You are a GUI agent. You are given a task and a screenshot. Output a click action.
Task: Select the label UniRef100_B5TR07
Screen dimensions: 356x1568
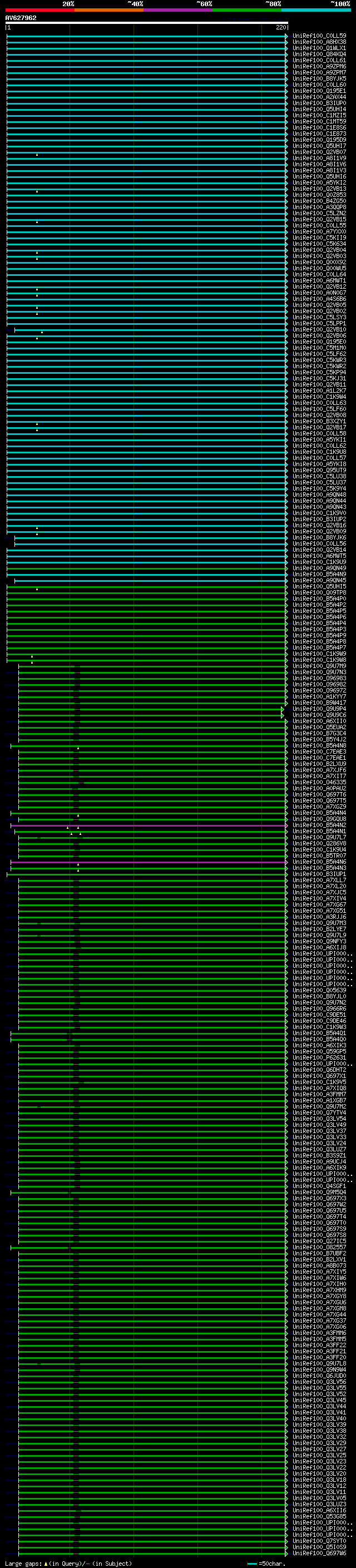(x=319, y=856)
